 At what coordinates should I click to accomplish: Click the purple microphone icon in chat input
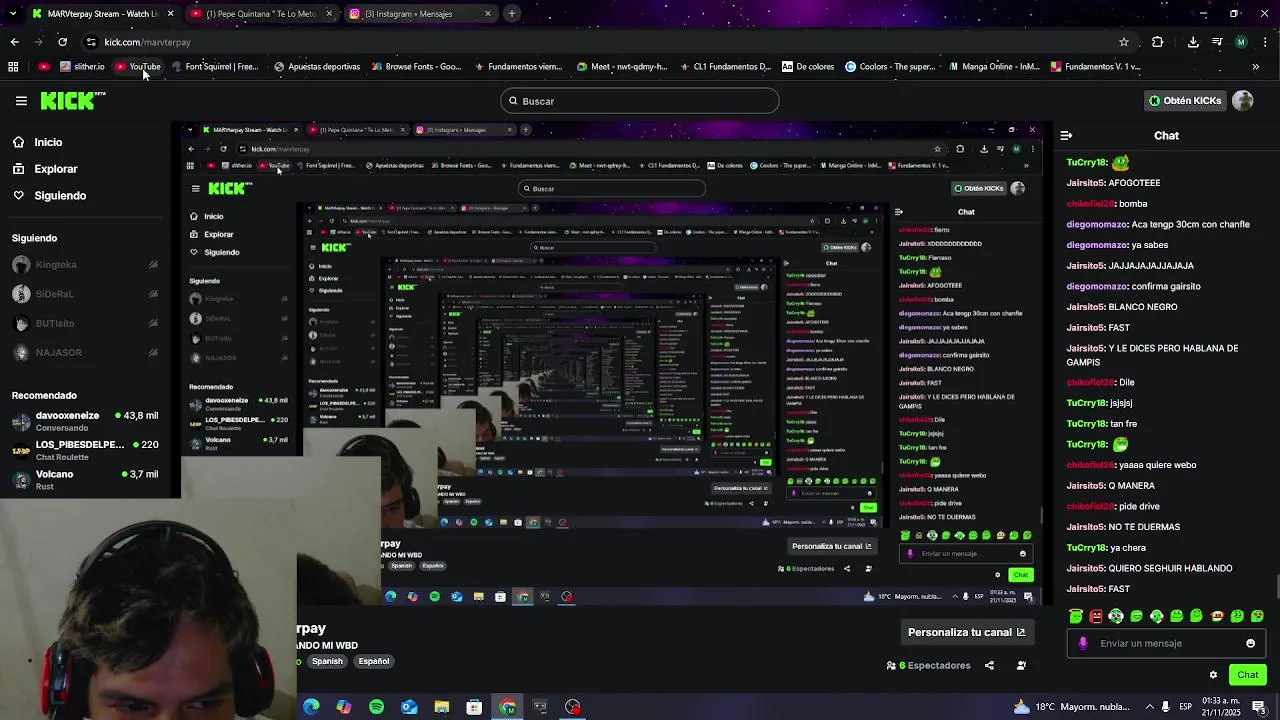[x=1083, y=643]
